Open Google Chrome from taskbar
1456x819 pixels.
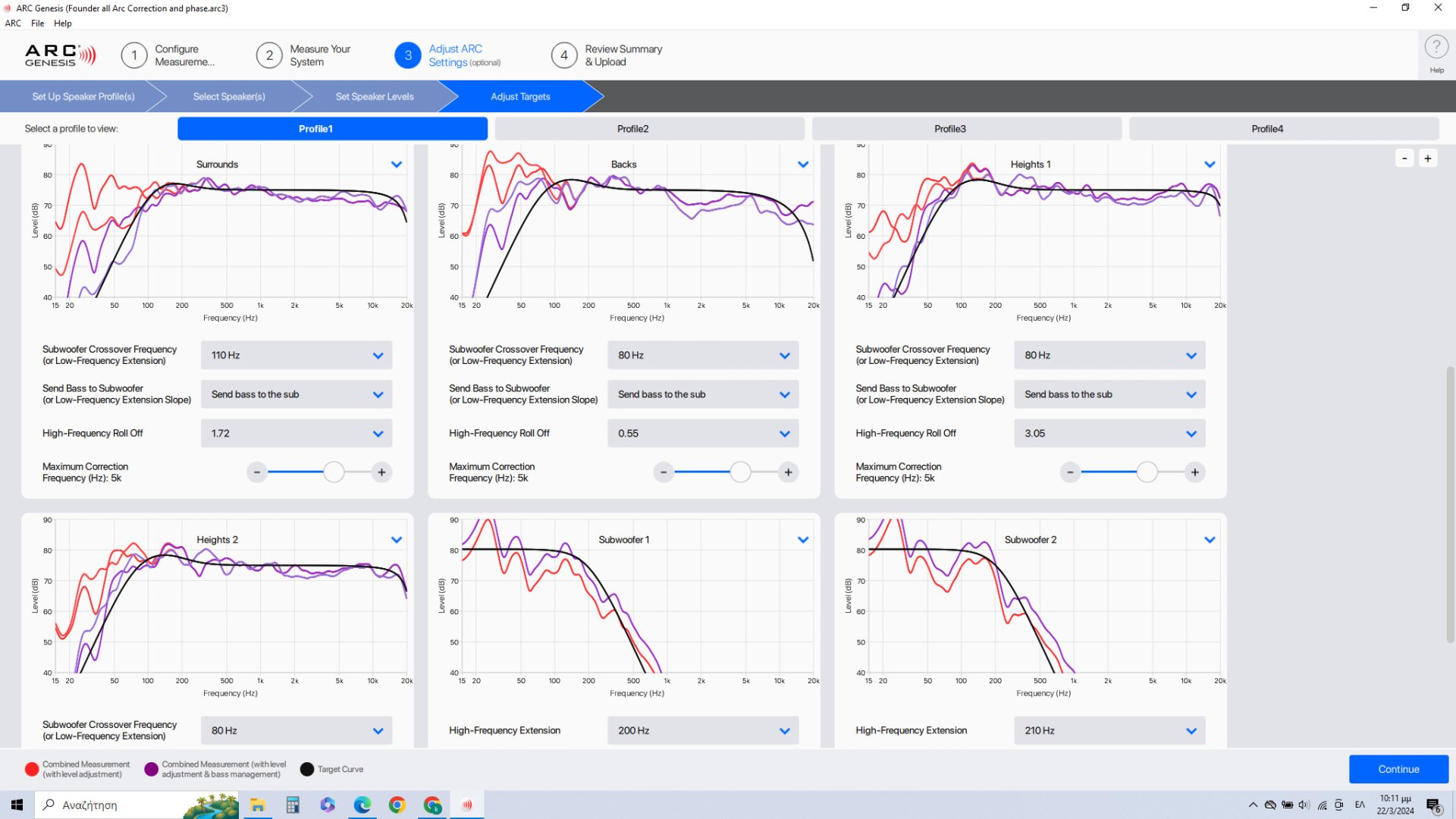click(397, 805)
